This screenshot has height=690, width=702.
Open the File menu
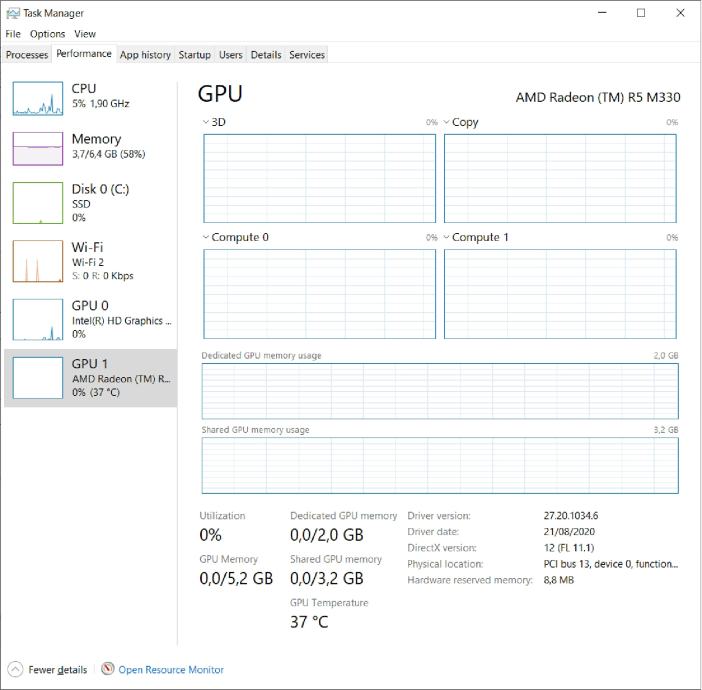pos(13,34)
